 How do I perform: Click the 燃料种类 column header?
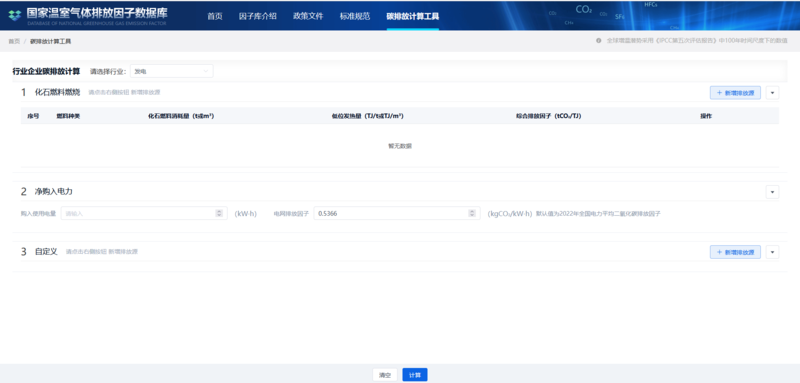[x=68, y=116]
